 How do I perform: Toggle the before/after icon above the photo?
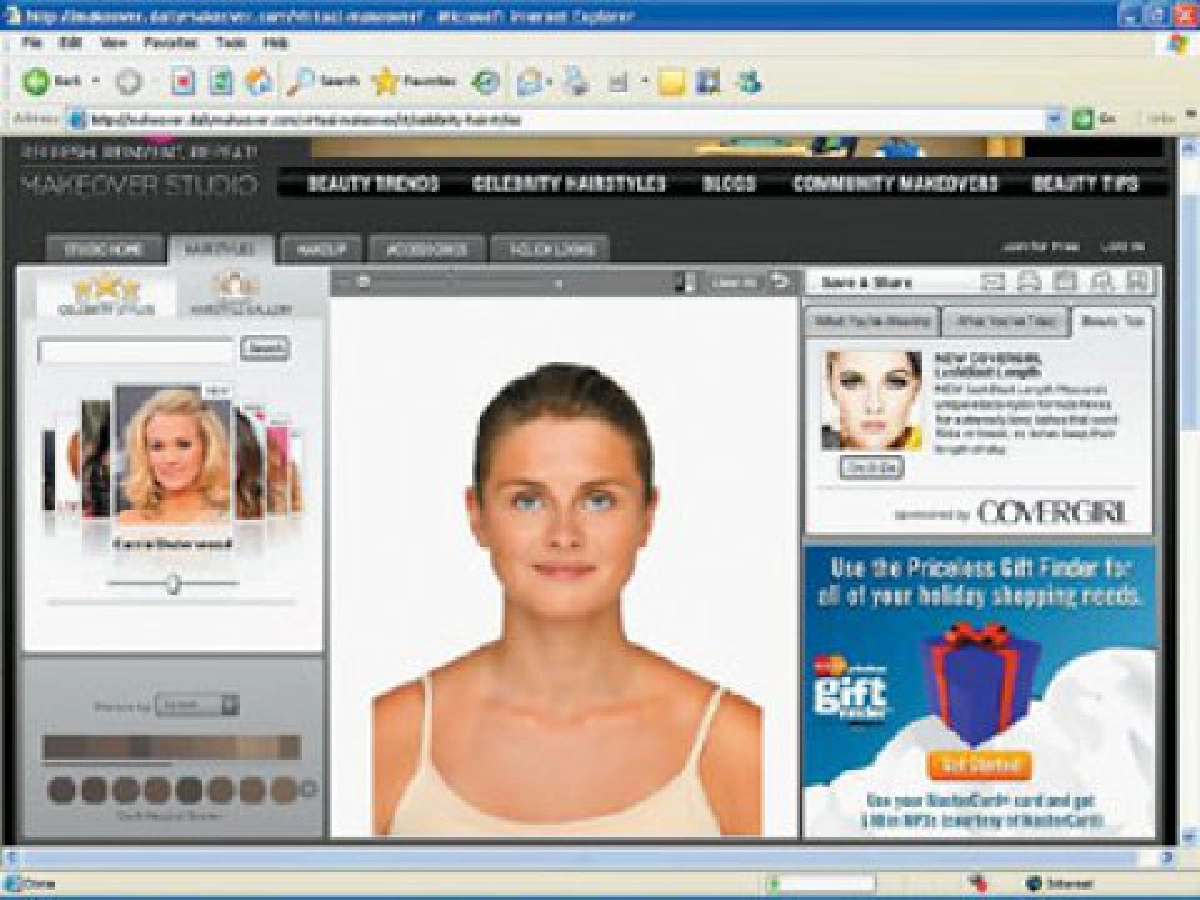(x=684, y=282)
